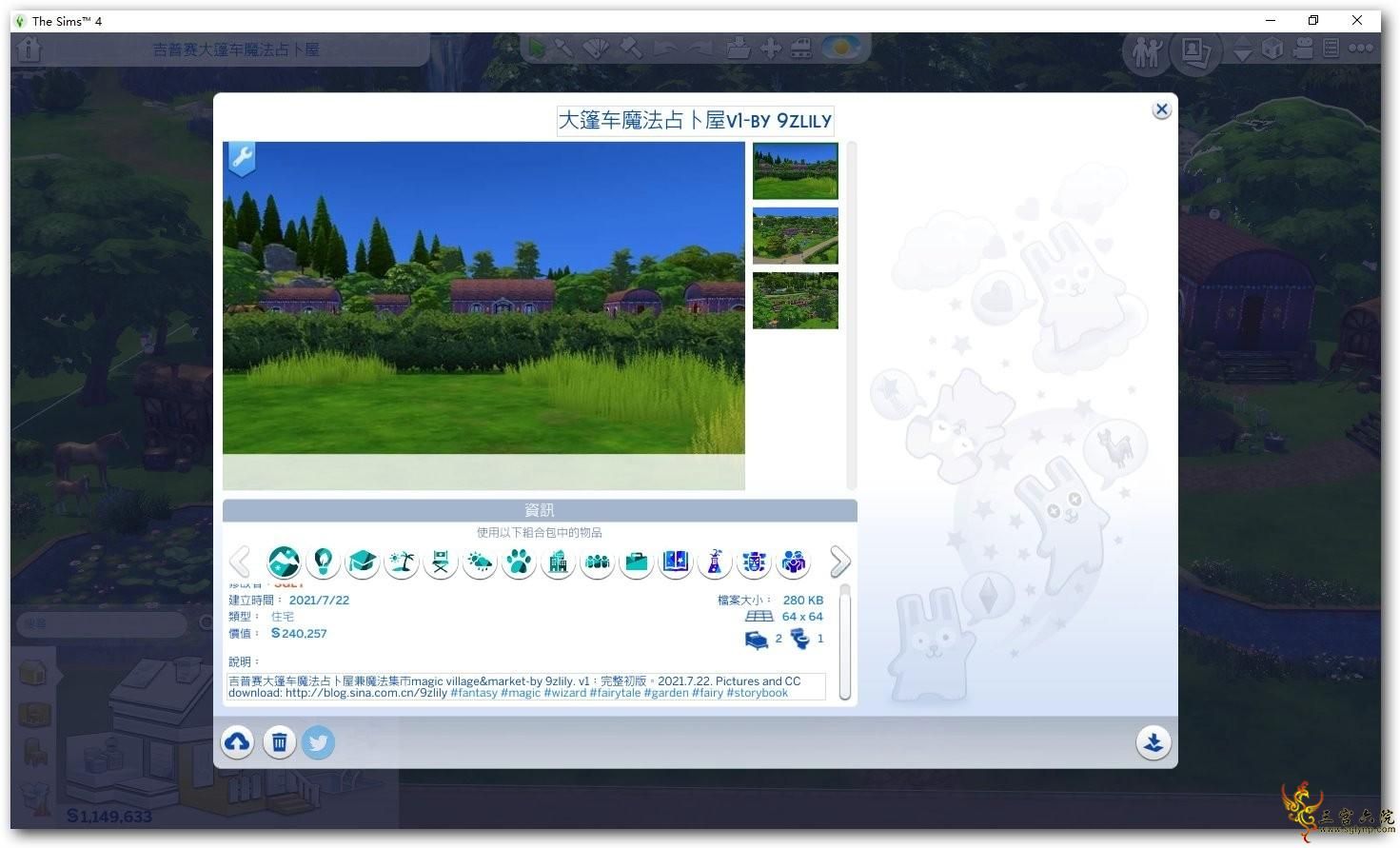Screen dimensions: 1400x848
Task: Click the file size 280 KB
Action: coord(803,601)
